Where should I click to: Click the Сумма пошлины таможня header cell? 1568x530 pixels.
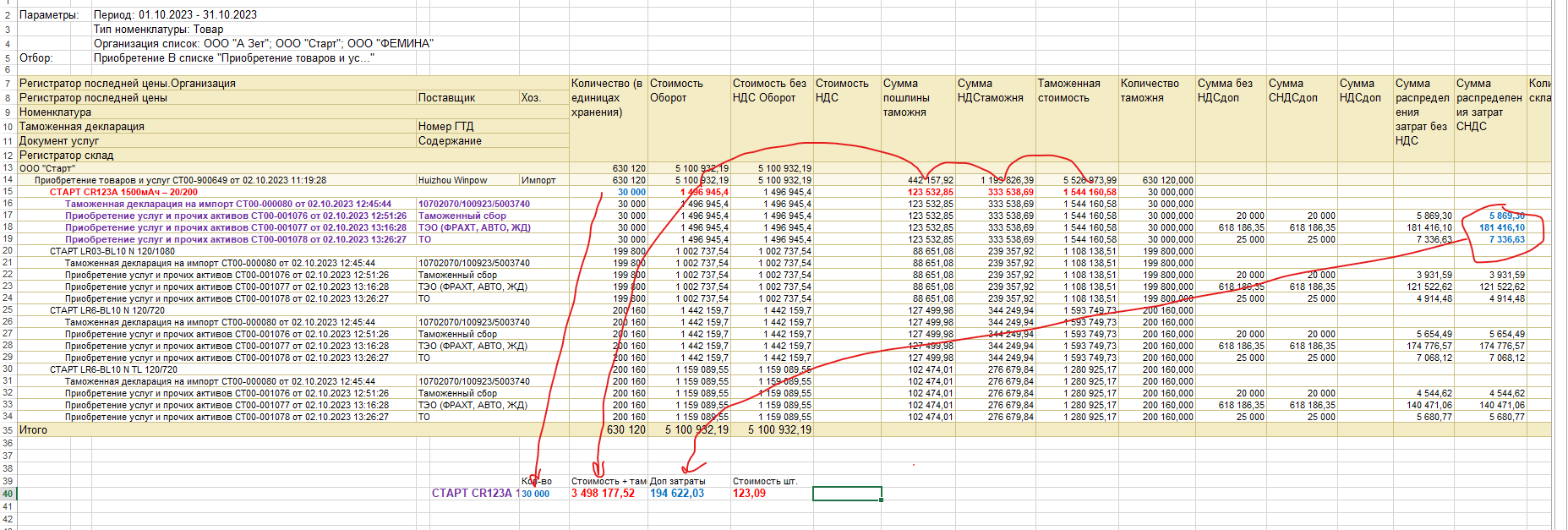pyautogui.click(x=907, y=98)
